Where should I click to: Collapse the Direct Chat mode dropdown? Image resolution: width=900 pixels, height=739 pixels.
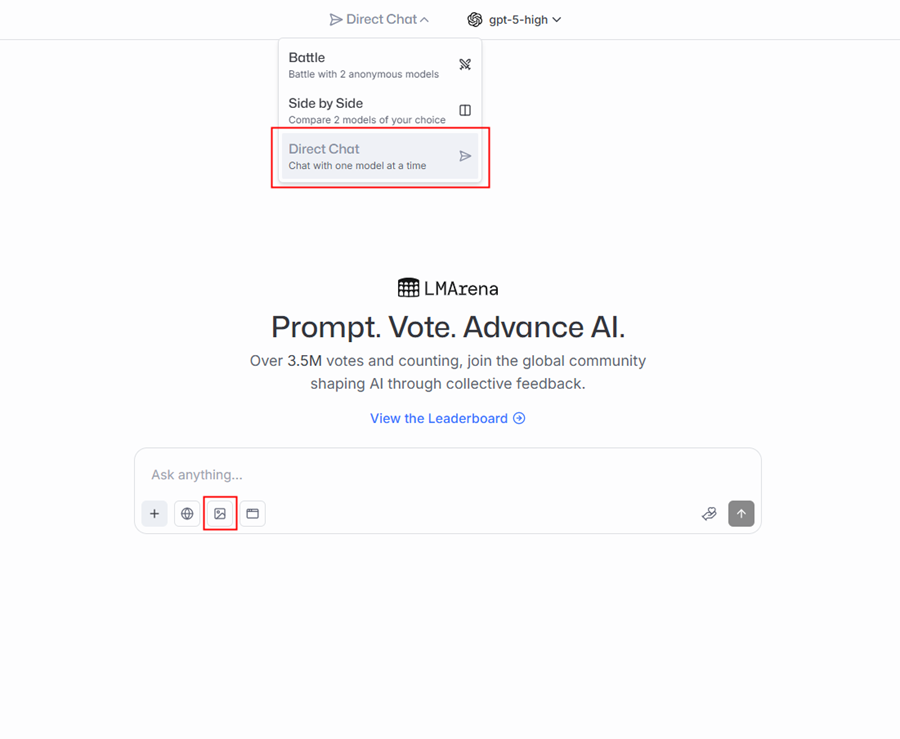[380, 20]
